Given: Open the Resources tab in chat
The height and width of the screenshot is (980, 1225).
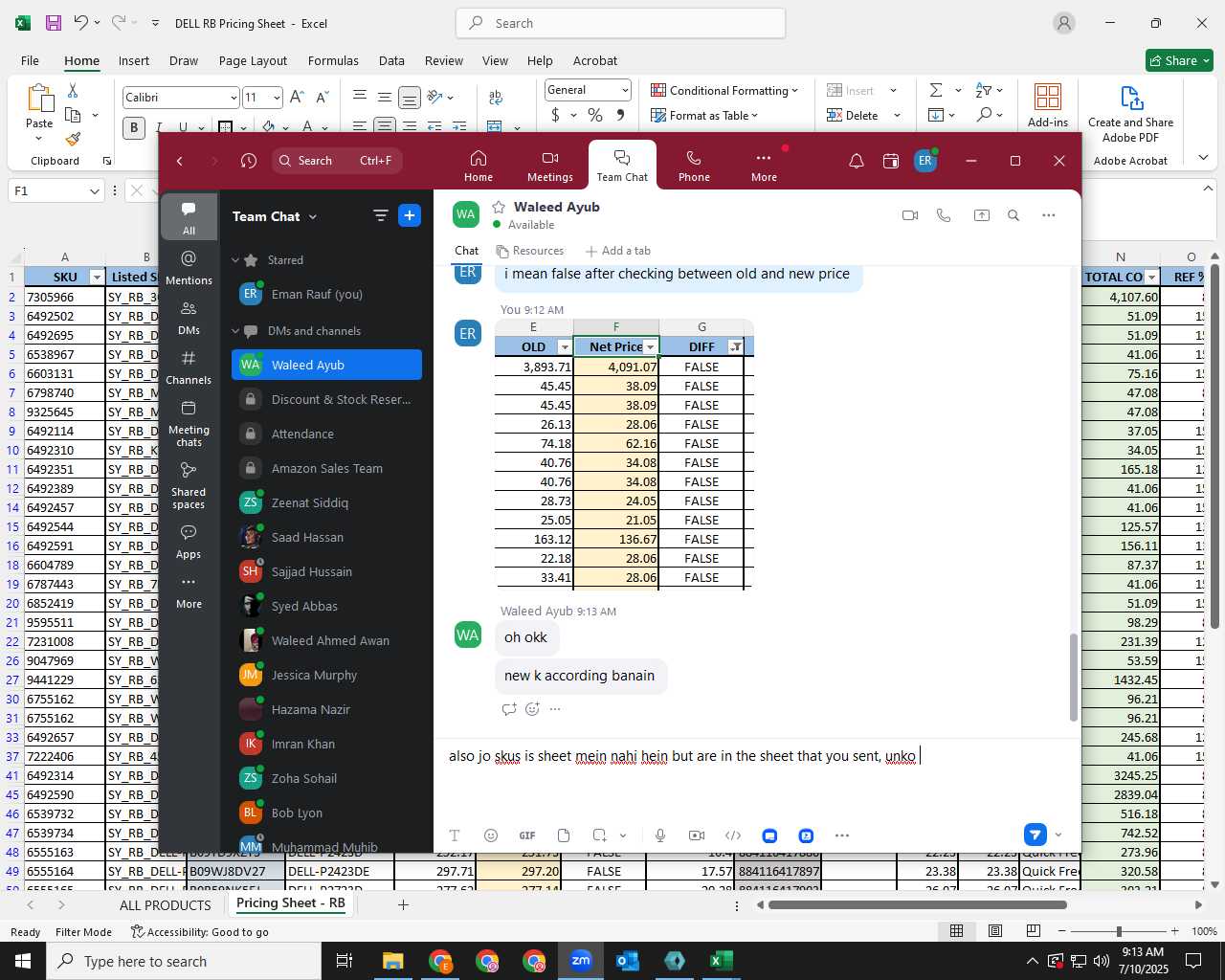Looking at the screenshot, I should coord(530,251).
